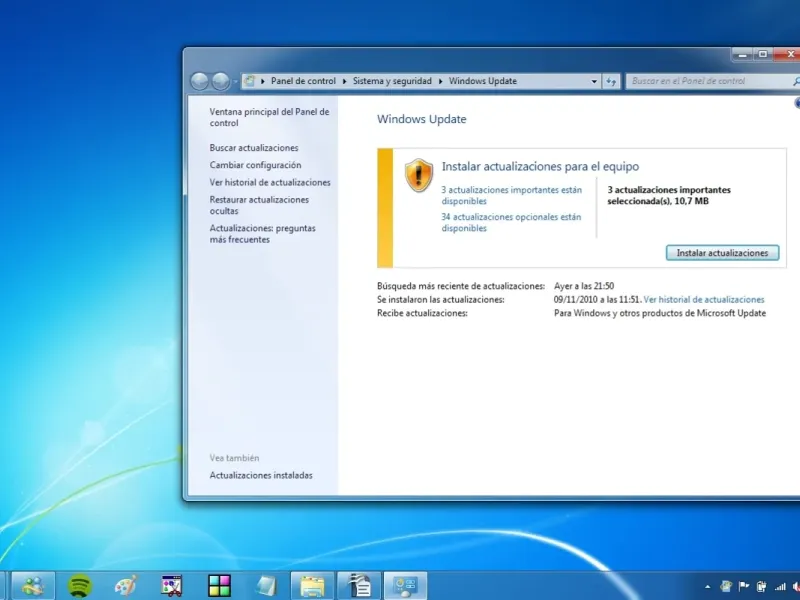Open Windows Live Messenger from taskbar
This screenshot has height=600, width=800.
[x=33, y=585]
